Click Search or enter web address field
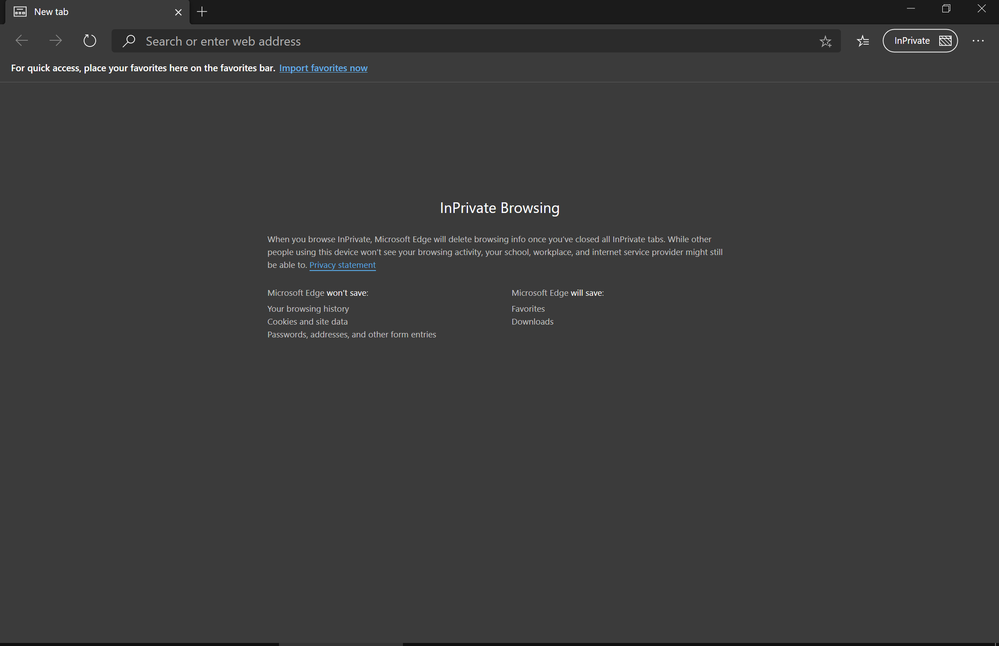999x646 pixels. [x=477, y=41]
